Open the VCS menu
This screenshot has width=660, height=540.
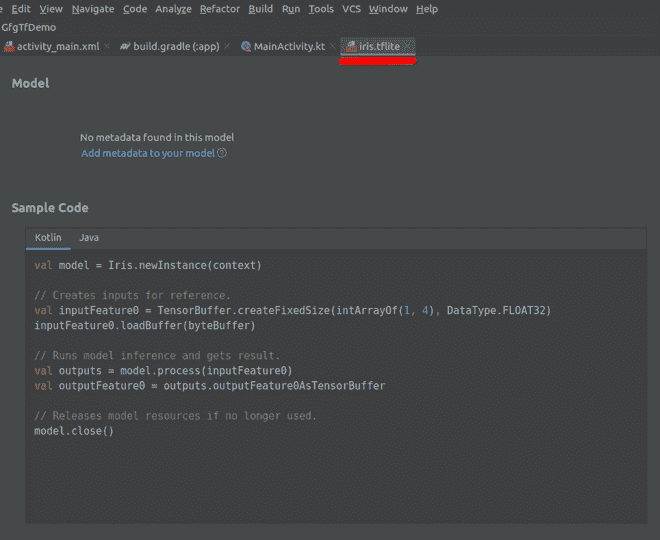point(351,9)
